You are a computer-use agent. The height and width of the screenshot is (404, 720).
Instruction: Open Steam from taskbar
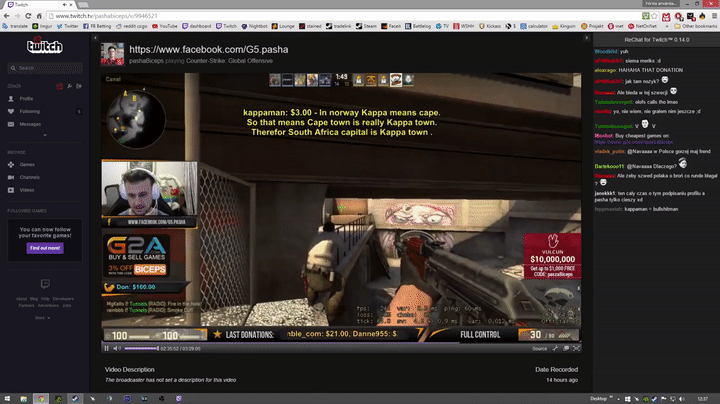pos(75,398)
